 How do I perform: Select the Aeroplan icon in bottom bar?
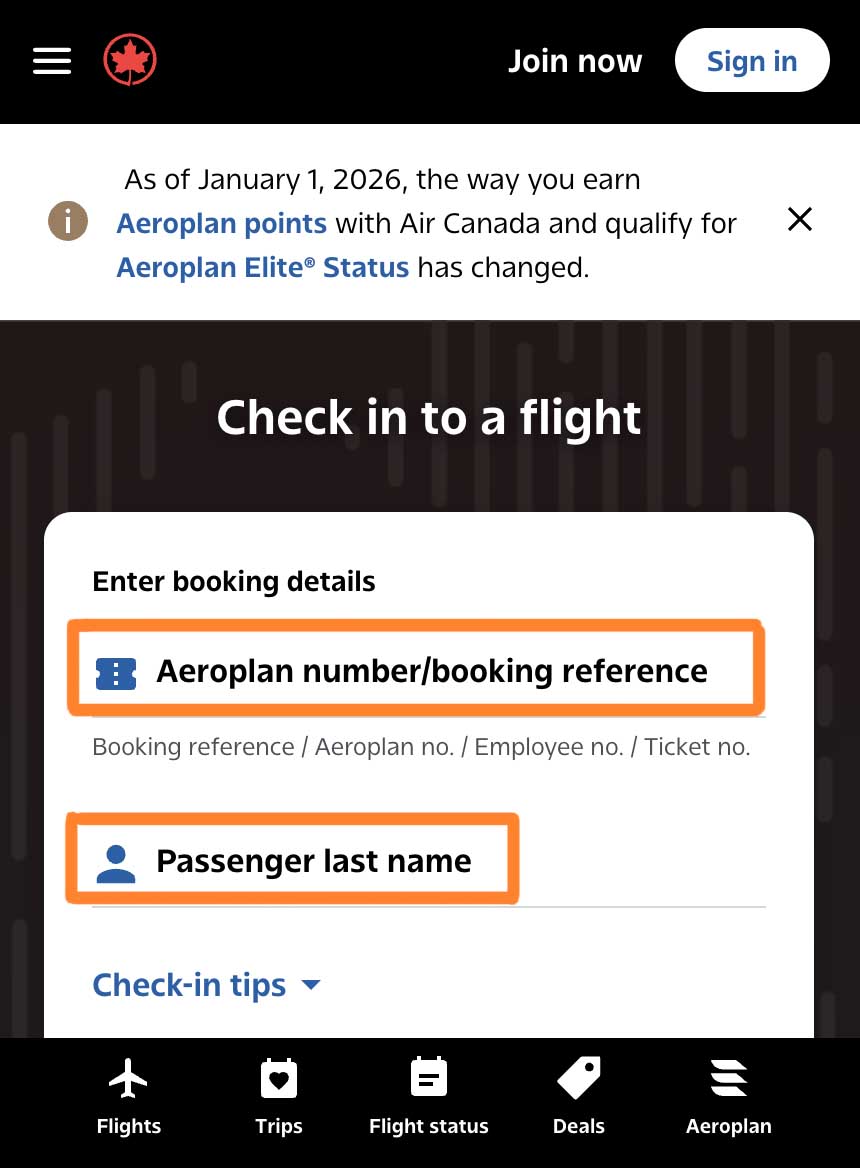[728, 1078]
